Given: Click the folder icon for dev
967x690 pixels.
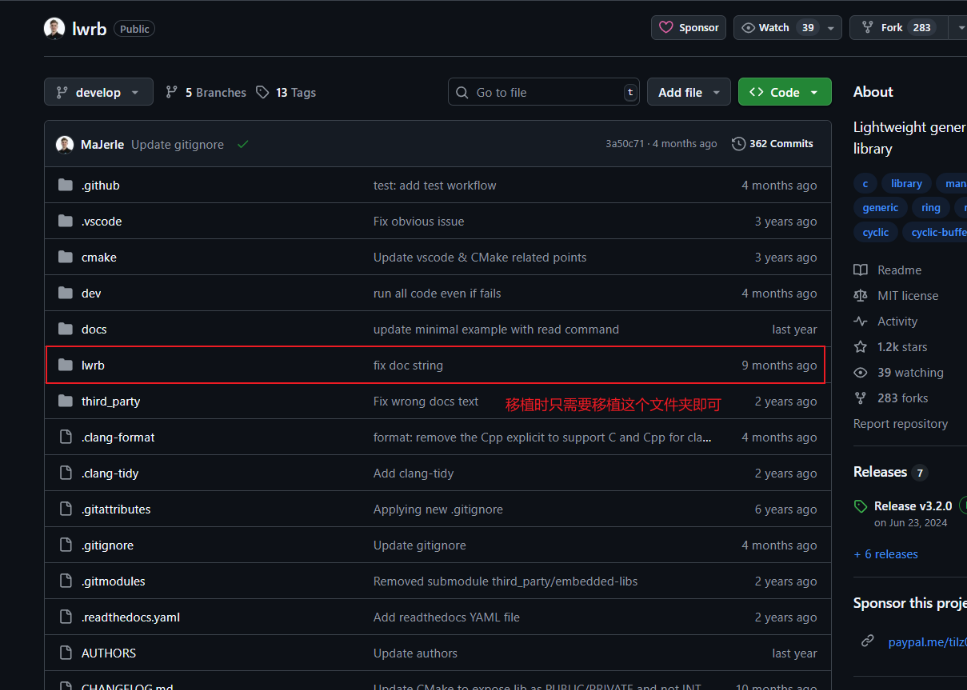Looking at the screenshot, I should (x=65, y=293).
